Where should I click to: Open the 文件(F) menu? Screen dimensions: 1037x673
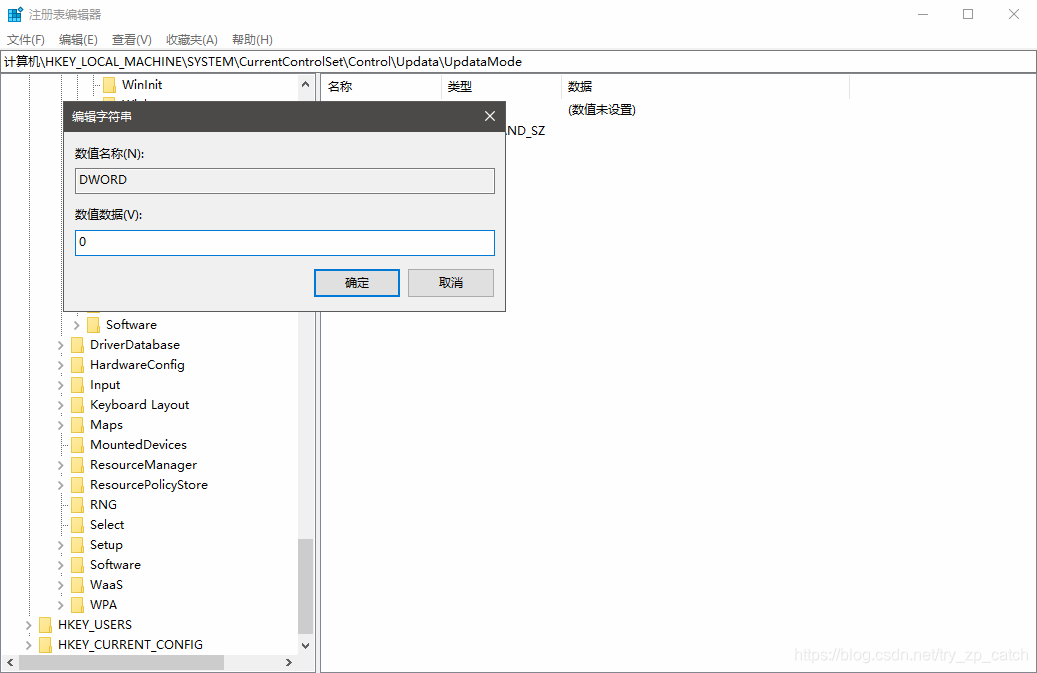(26, 40)
